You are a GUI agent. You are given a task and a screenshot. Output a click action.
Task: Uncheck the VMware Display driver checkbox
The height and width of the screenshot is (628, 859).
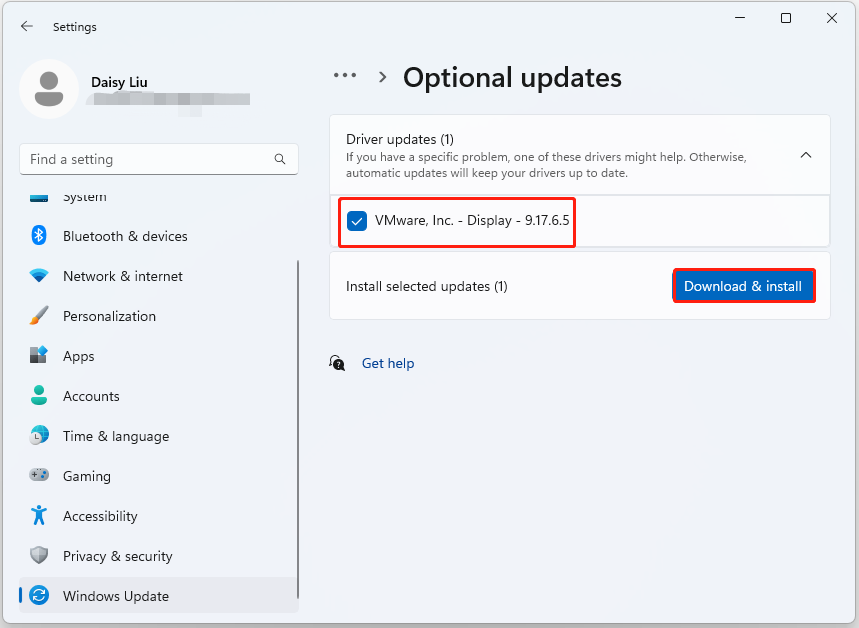tap(357, 221)
